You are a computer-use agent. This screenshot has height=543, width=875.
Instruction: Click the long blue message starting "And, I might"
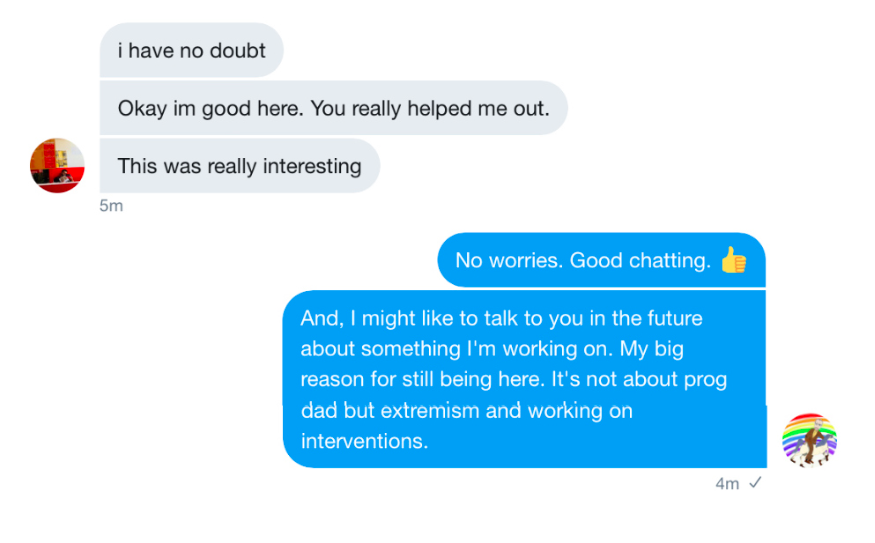pyautogui.click(x=524, y=379)
